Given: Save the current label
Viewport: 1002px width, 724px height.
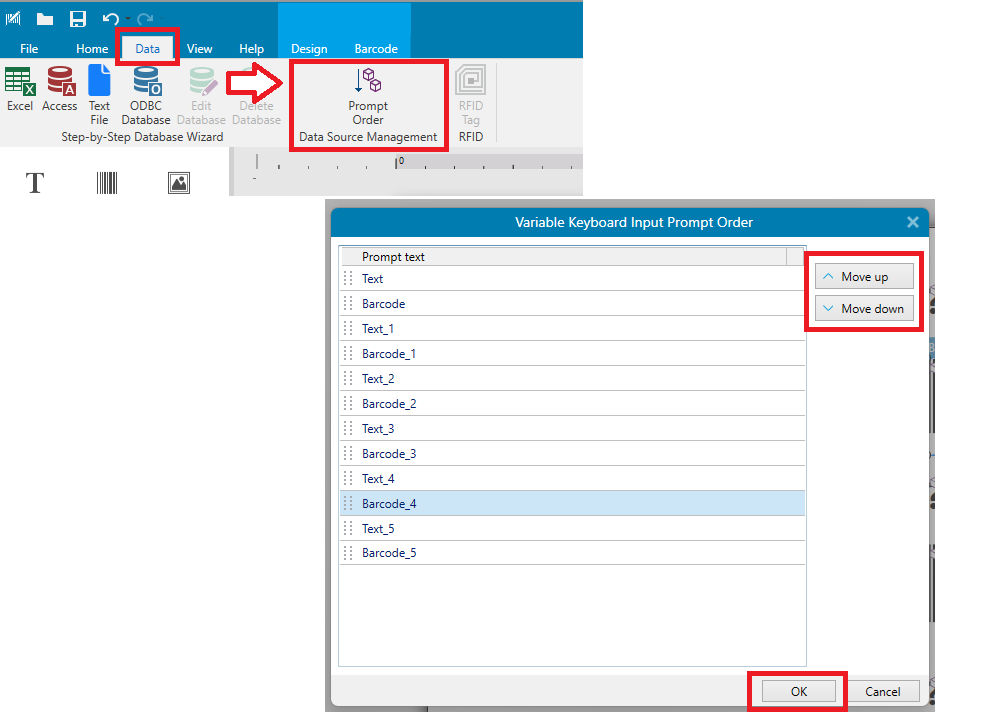Looking at the screenshot, I should 78,18.
